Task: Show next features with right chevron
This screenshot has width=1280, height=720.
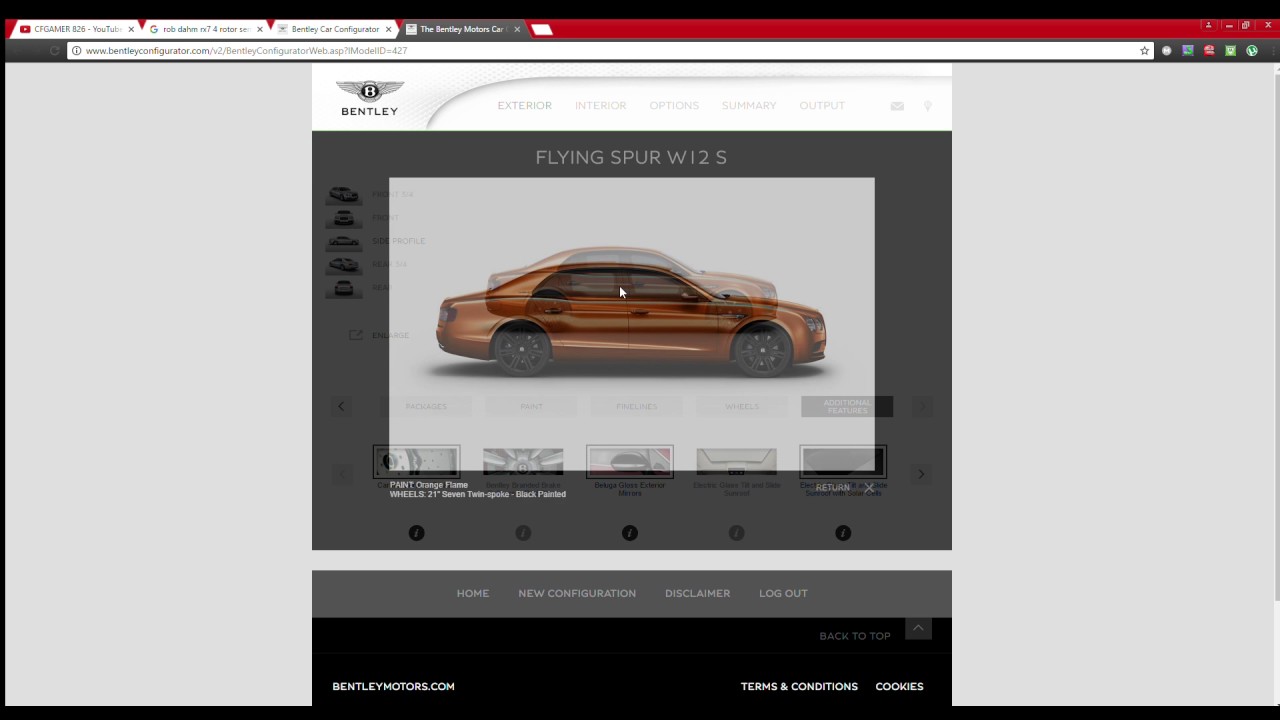Action: (921, 474)
